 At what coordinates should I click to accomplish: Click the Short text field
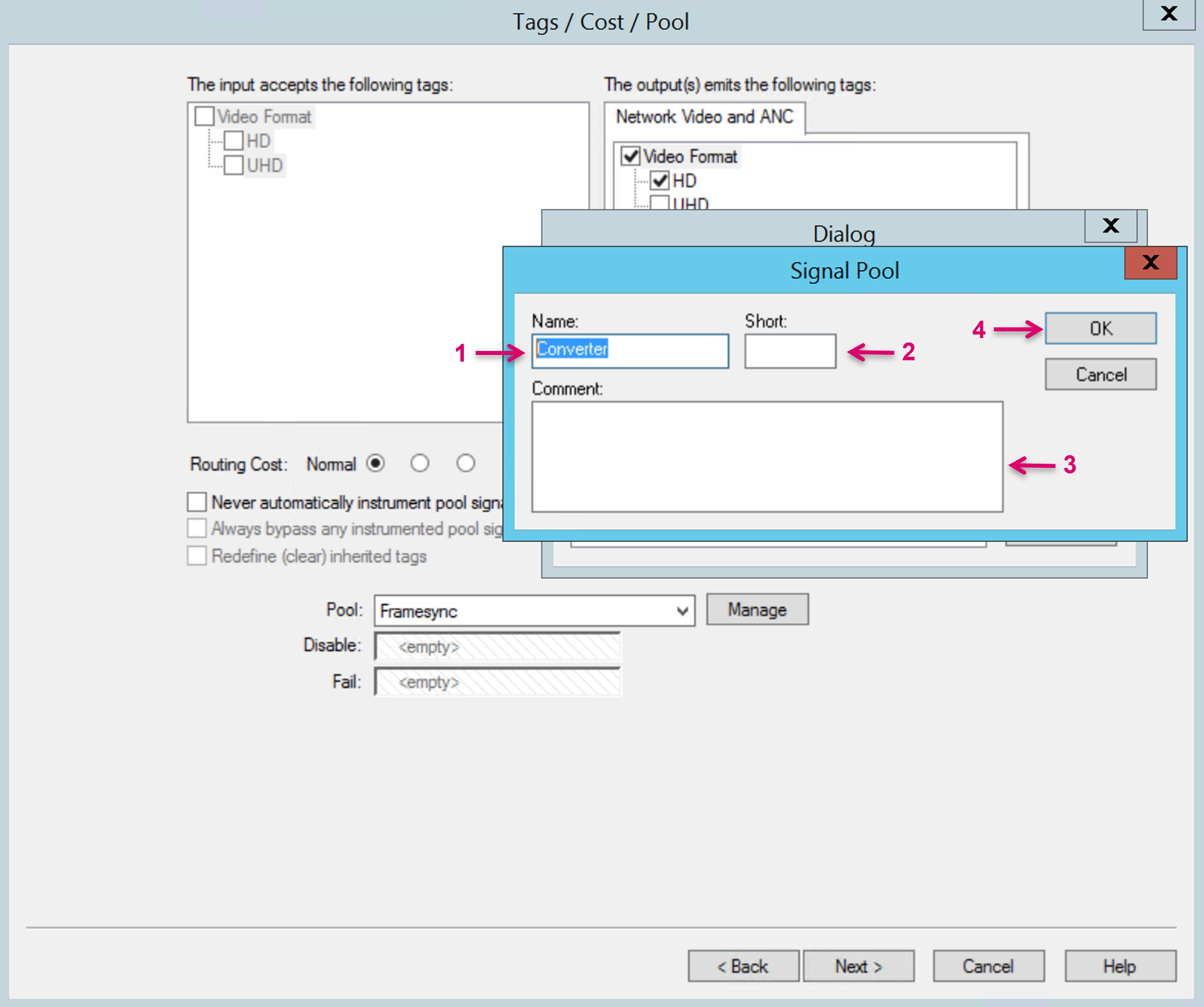pos(790,351)
